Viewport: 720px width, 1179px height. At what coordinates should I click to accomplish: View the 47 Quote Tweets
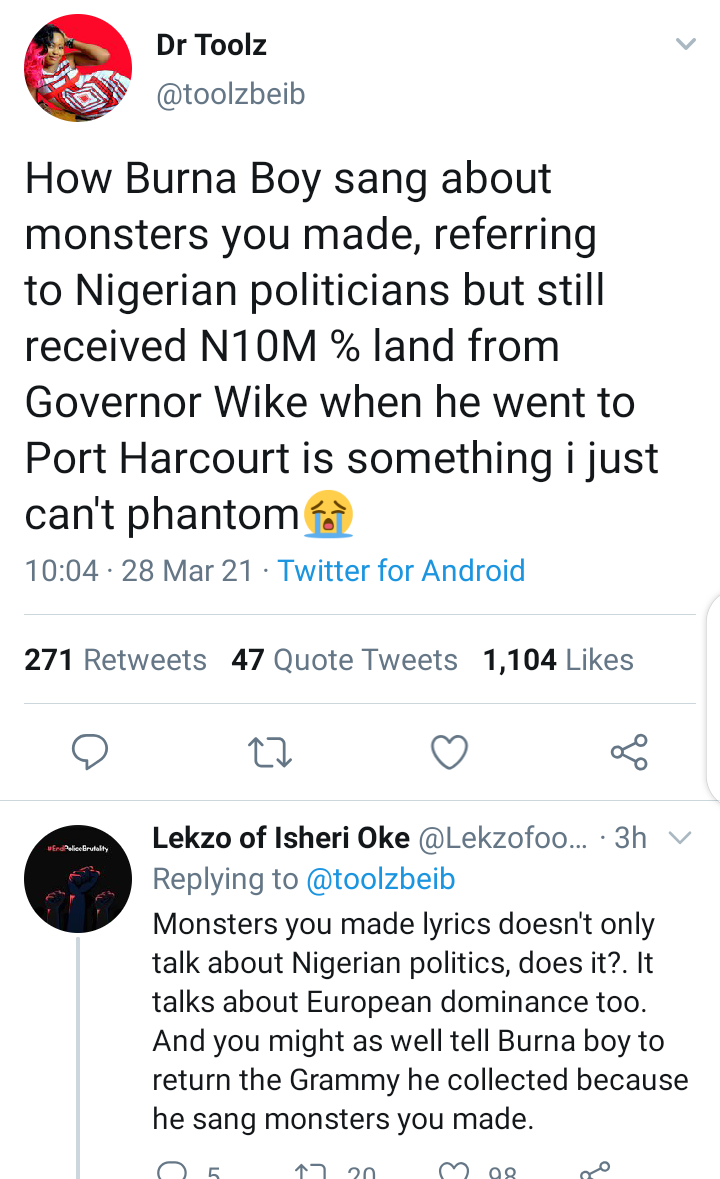pyautogui.click(x=344, y=660)
